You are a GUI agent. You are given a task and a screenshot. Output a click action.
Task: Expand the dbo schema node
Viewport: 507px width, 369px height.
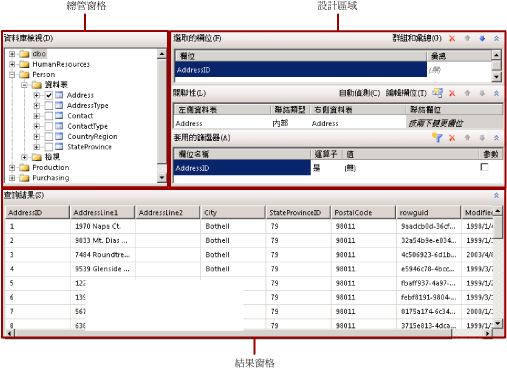[12, 54]
